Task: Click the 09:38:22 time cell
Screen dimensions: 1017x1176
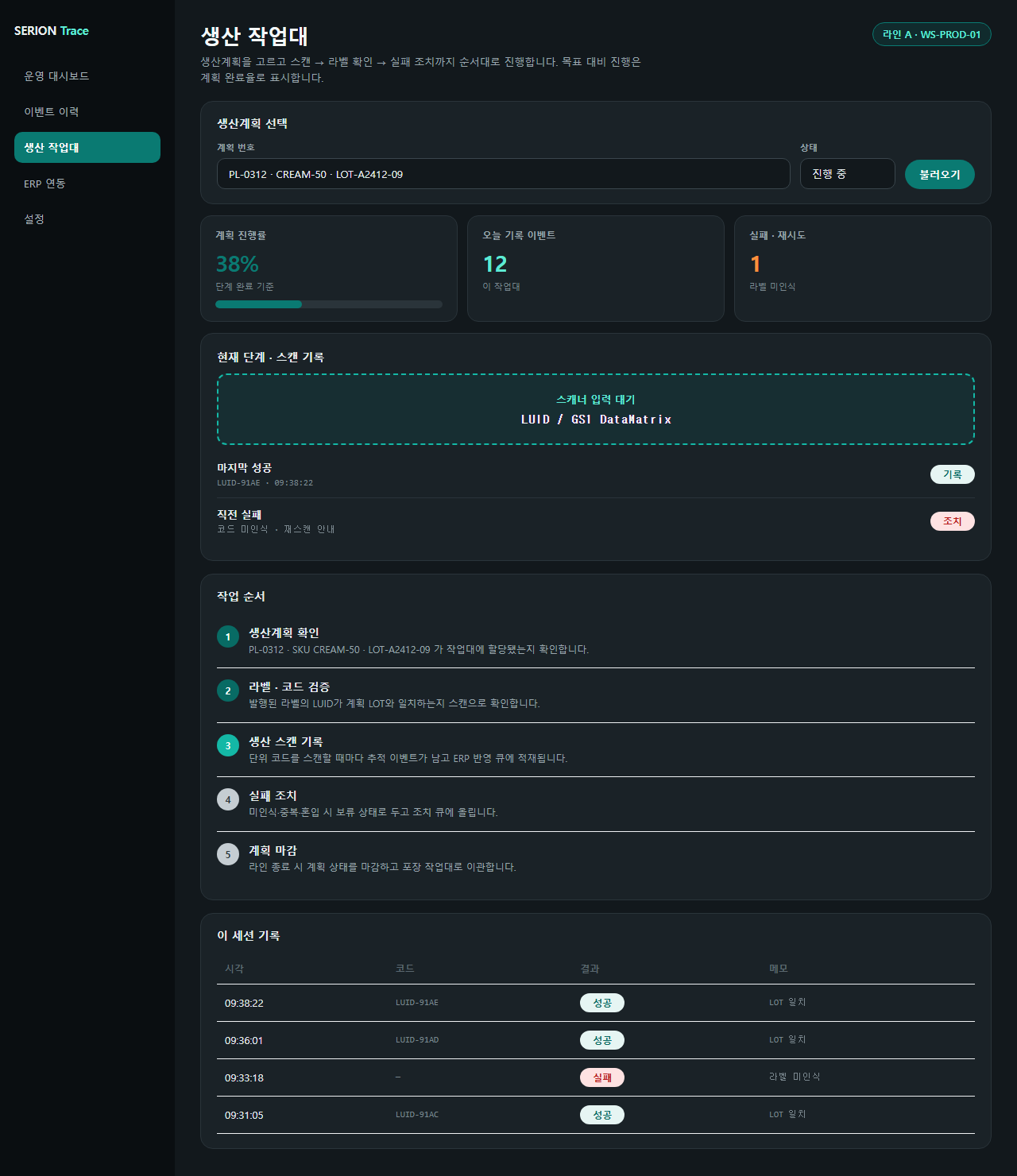Action: coord(244,1003)
